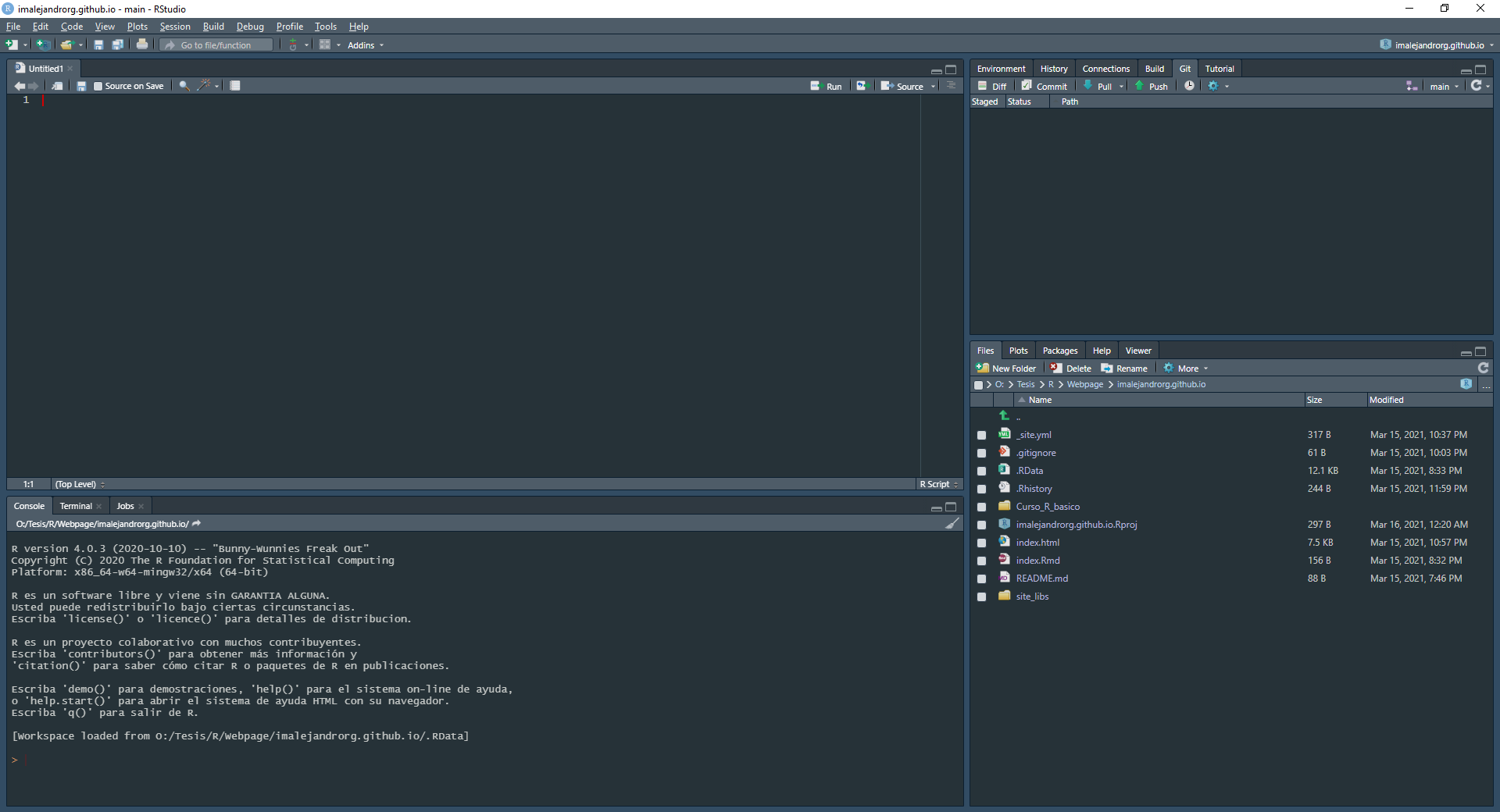The image size is (1500, 812).
Task: Check the checkbox next to index.html
Action: (x=982, y=542)
